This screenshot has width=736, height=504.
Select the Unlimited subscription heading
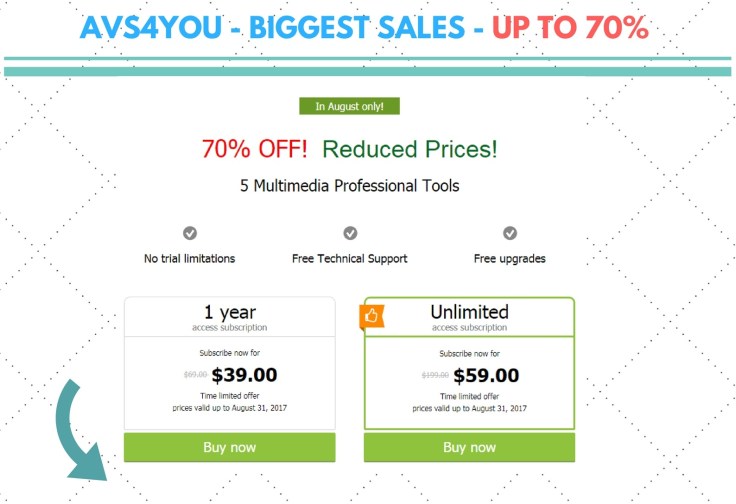coord(469,312)
